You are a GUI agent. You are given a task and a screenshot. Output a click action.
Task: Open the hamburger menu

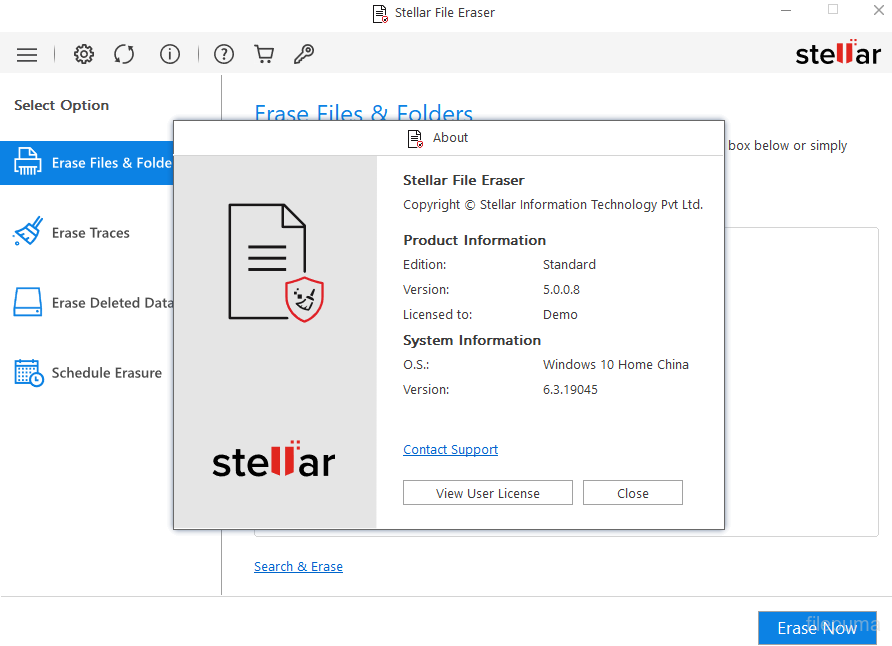(27, 55)
